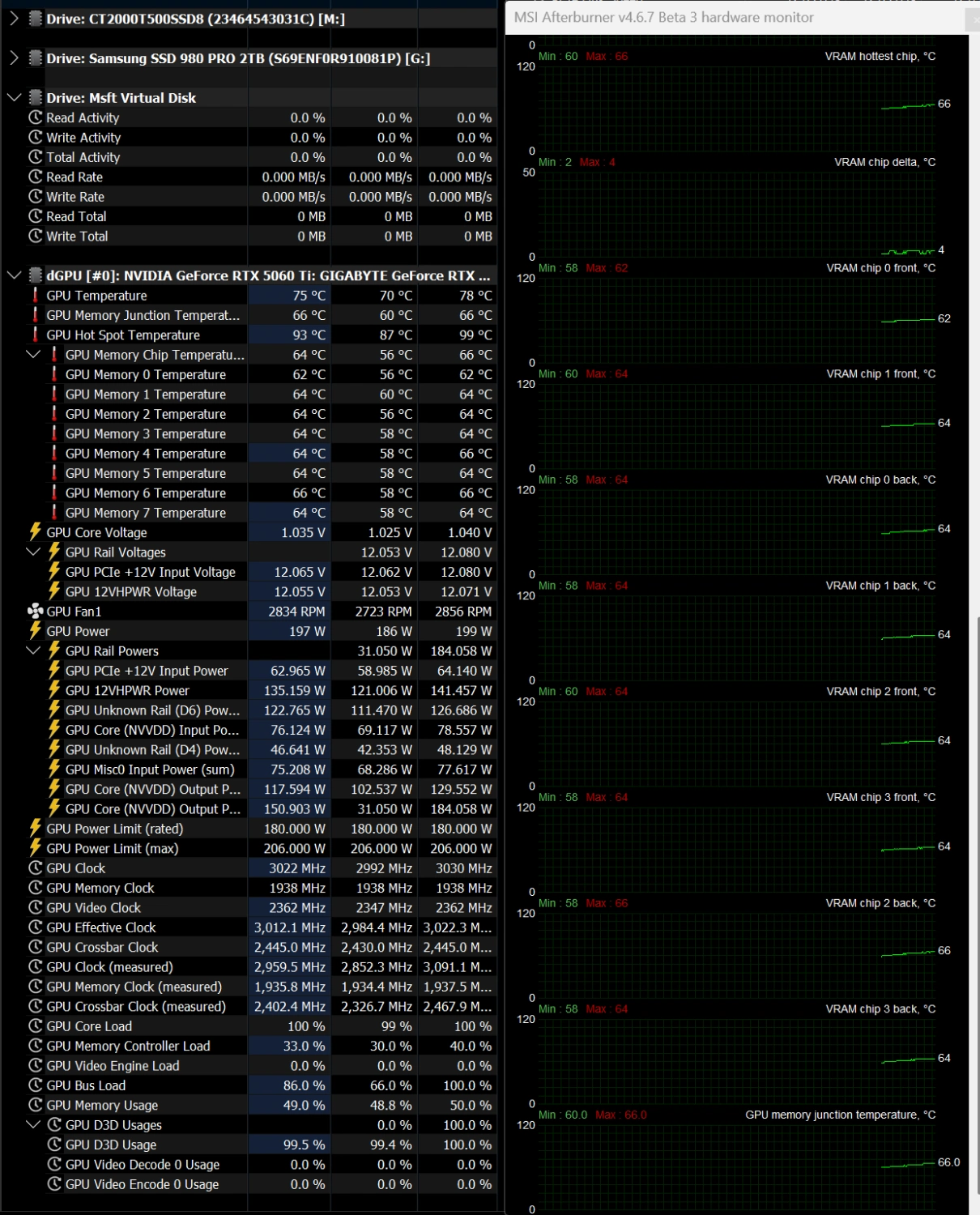Click the thermometer icon for GPU Hot Spot Temperature
The image size is (980, 1215).
coord(35,335)
